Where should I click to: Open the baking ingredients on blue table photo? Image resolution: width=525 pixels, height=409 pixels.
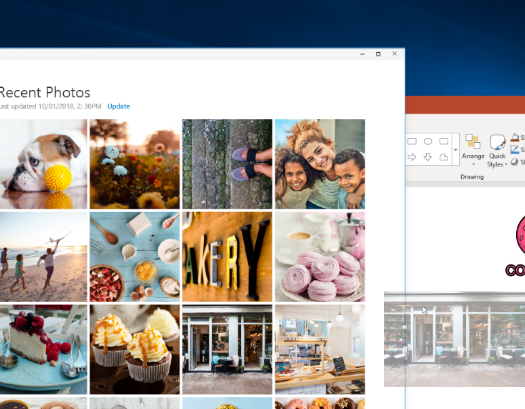(135, 257)
